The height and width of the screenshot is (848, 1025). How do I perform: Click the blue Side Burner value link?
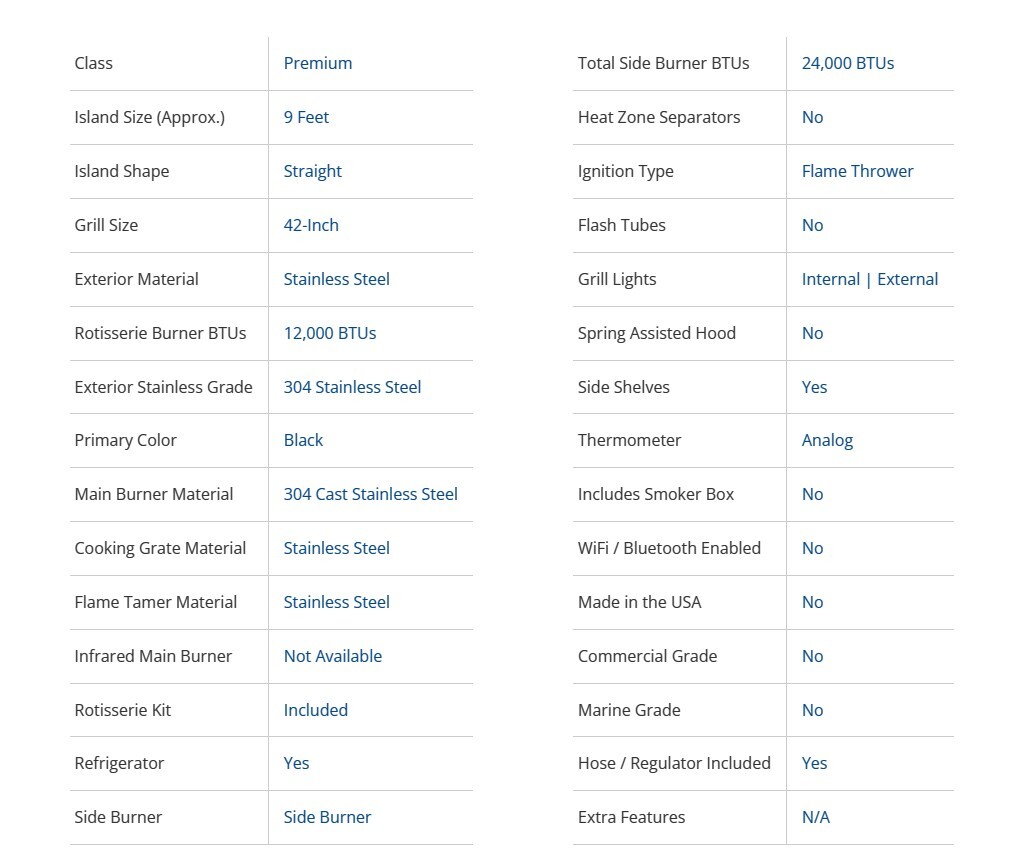click(327, 817)
